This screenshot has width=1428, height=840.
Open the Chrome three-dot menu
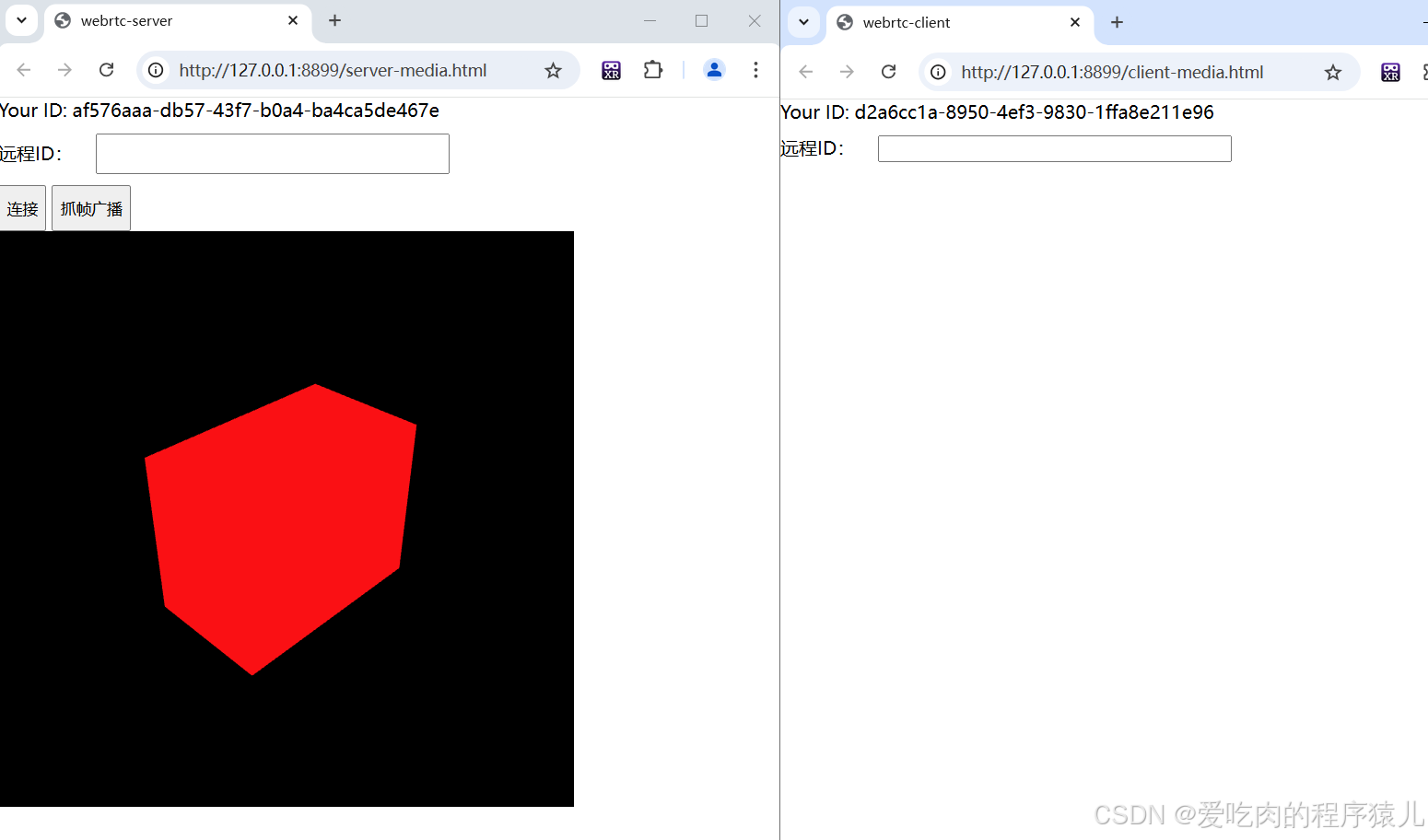click(755, 70)
